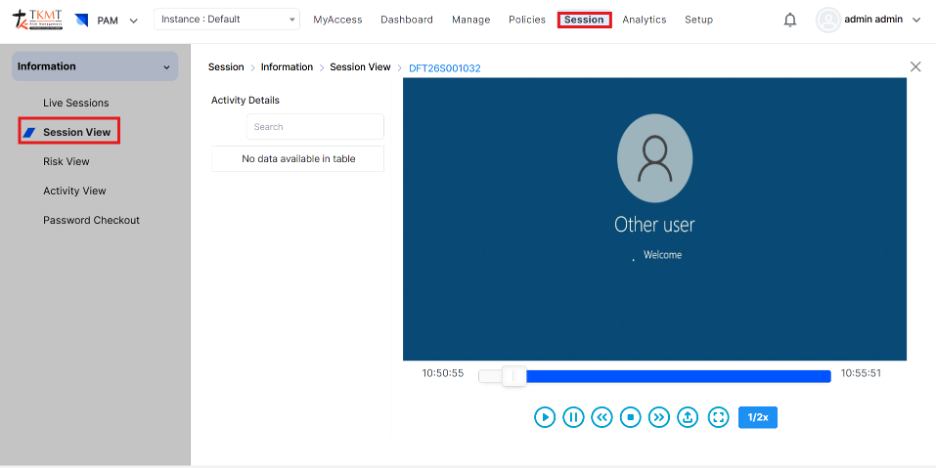
Task: Click the Activity Details heading
Action: coord(245,100)
